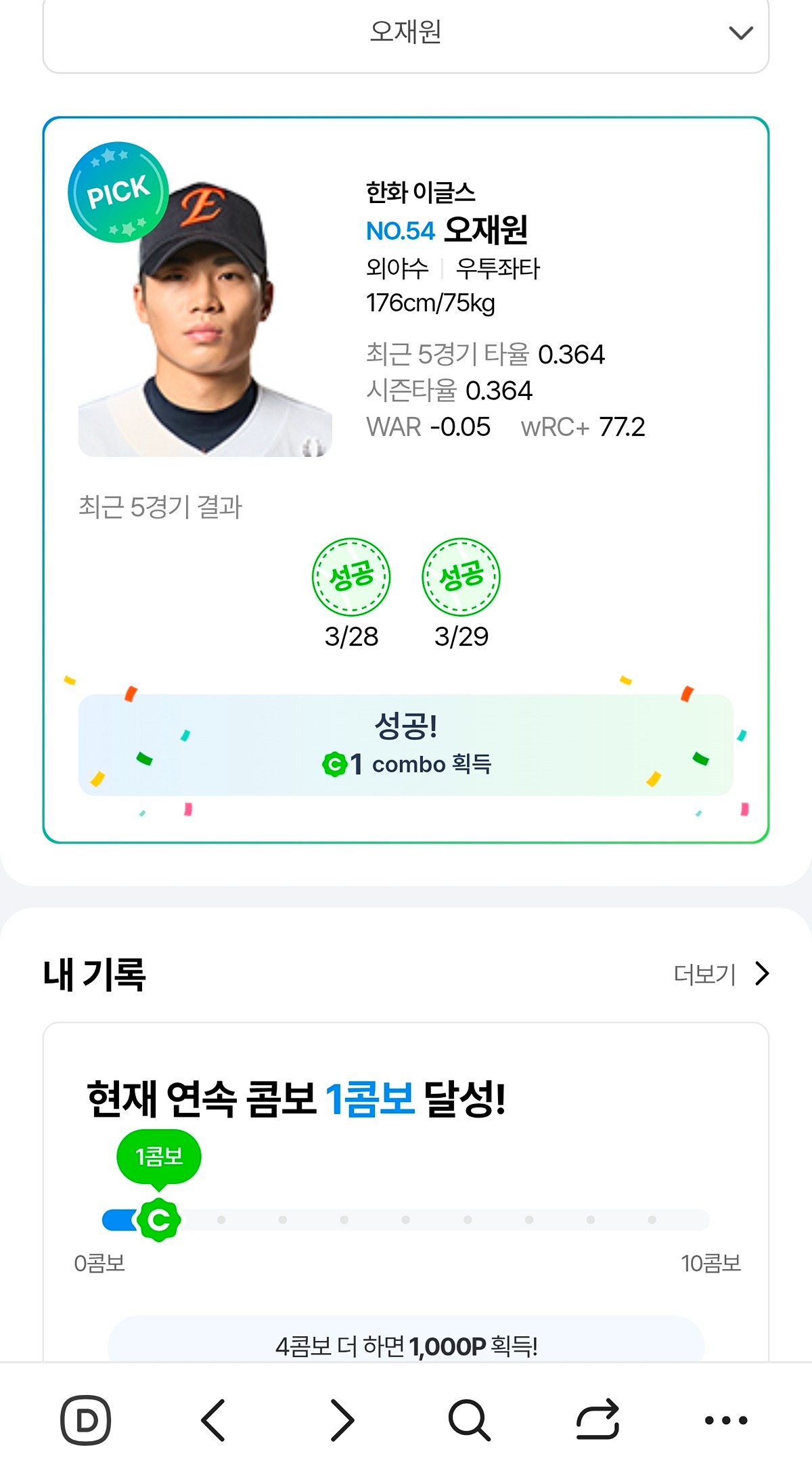Tap the 더보기 chevron arrow
This screenshot has width=812, height=1479.
pos(763,973)
